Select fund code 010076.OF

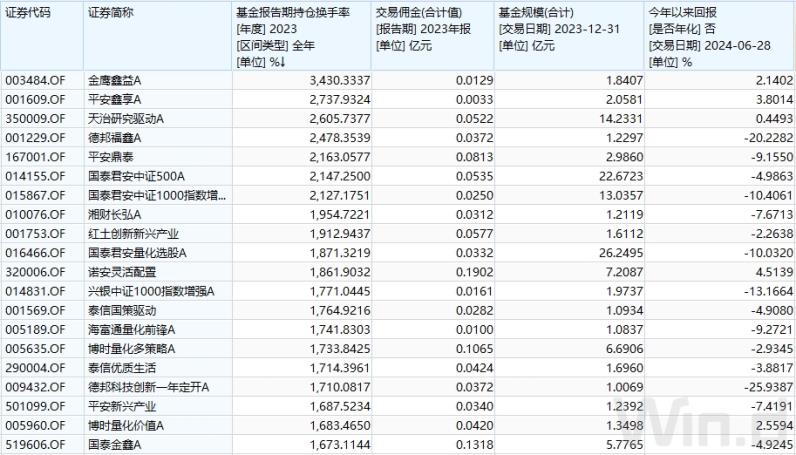point(36,215)
